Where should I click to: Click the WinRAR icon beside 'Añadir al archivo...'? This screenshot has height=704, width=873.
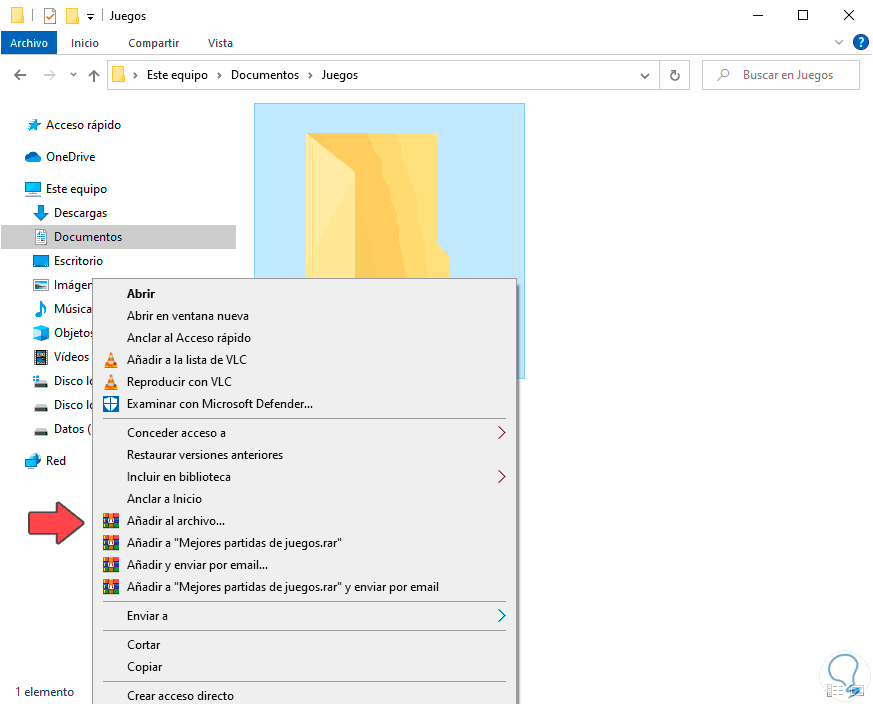(x=110, y=520)
